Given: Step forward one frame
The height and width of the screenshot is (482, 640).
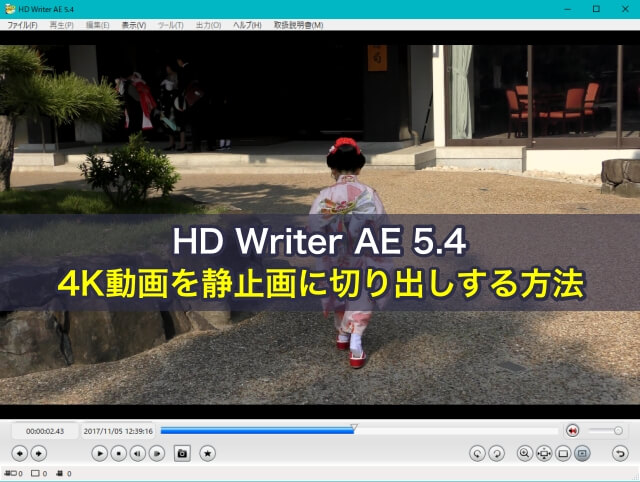Looking at the screenshot, I should (x=157, y=453).
